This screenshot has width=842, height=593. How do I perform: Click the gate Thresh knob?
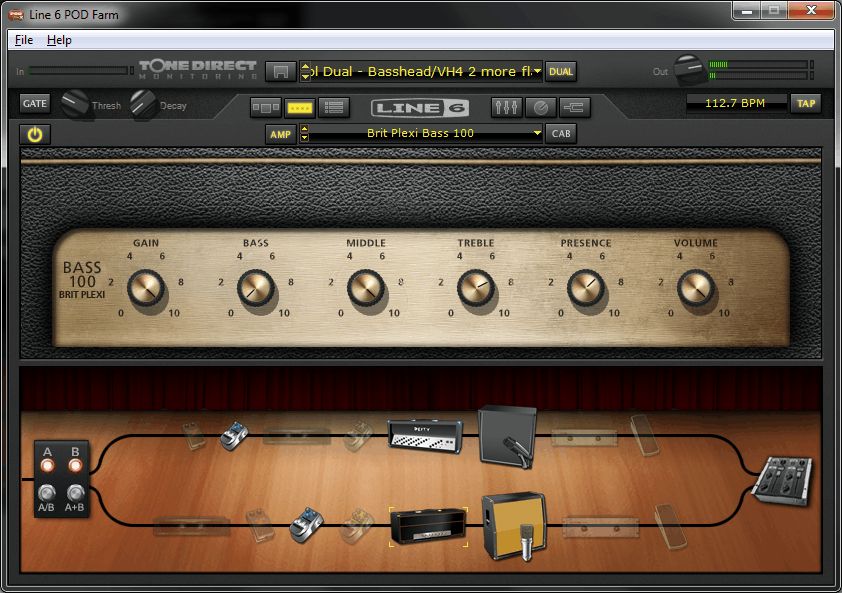74,104
